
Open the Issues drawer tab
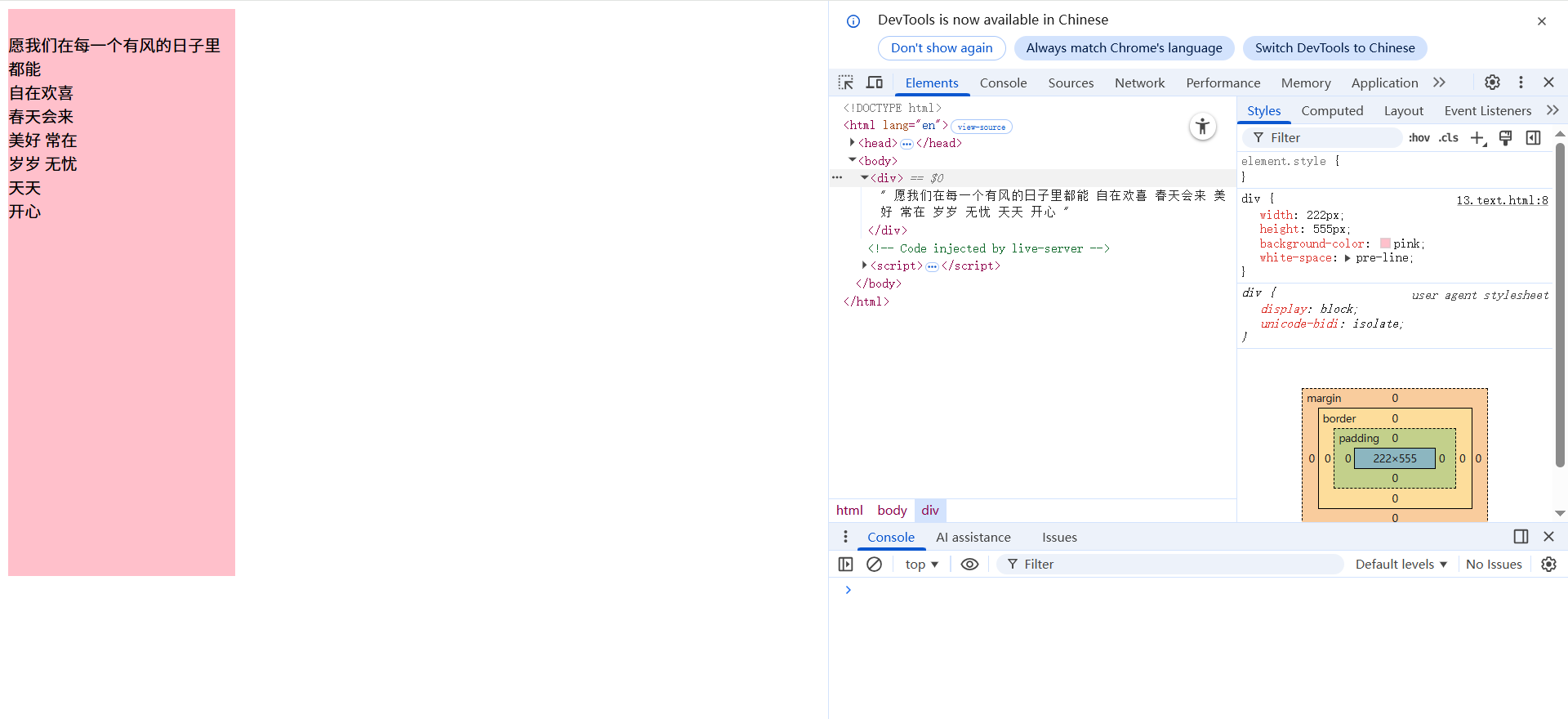[x=1059, y=537]
